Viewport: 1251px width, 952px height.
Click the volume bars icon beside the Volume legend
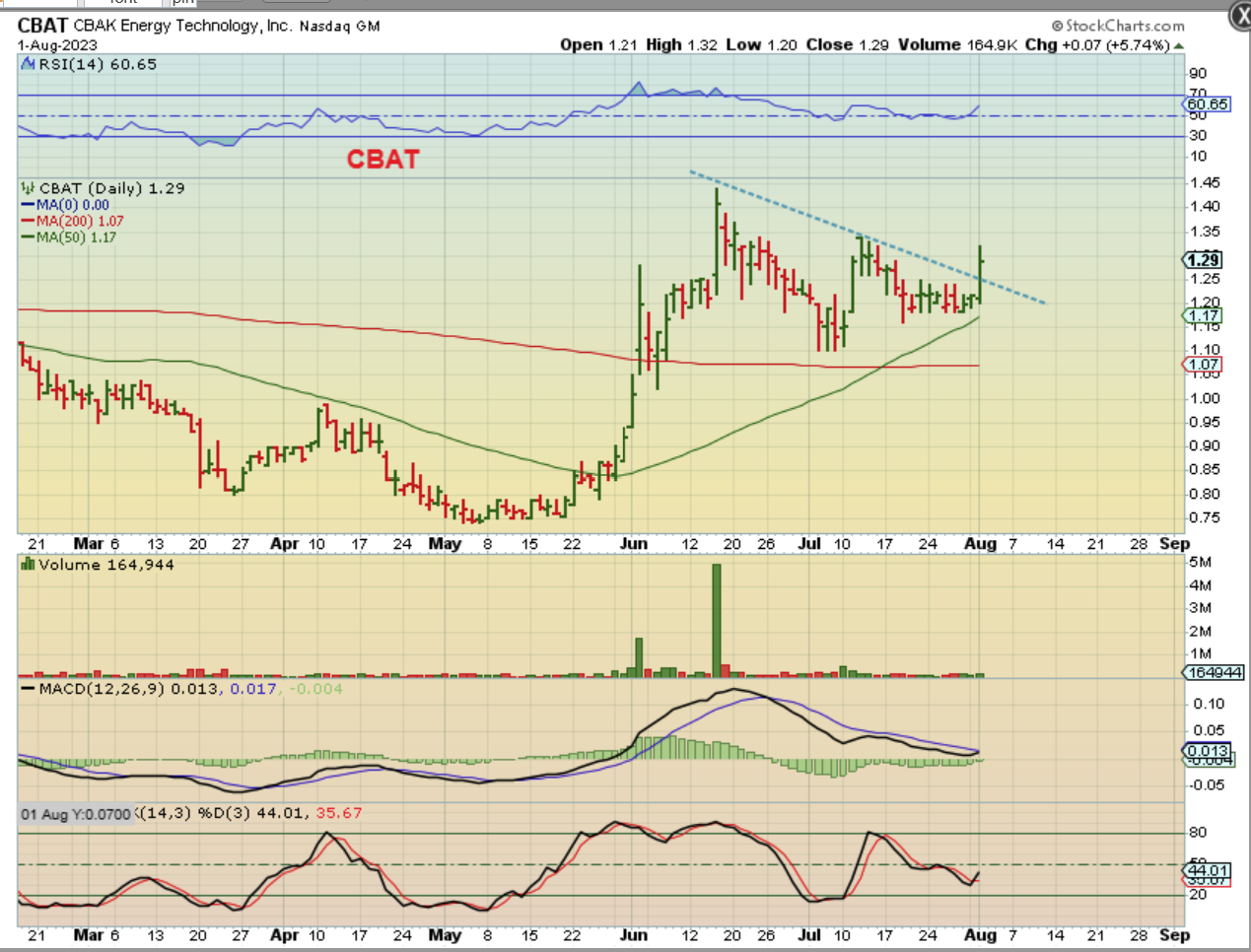[29, 564]
